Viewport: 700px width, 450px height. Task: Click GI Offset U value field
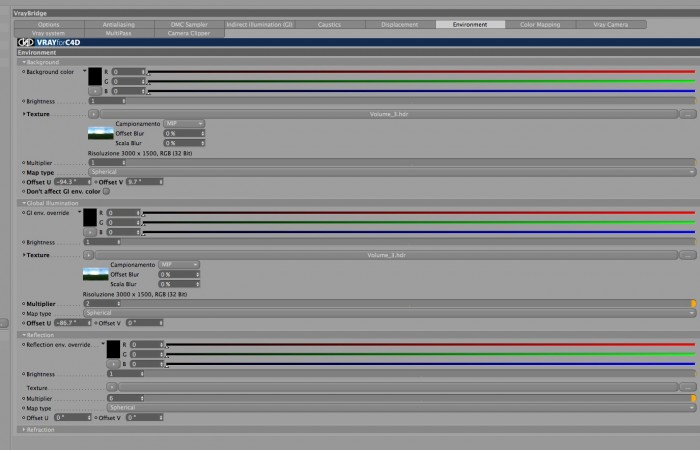tap(73, 323)
